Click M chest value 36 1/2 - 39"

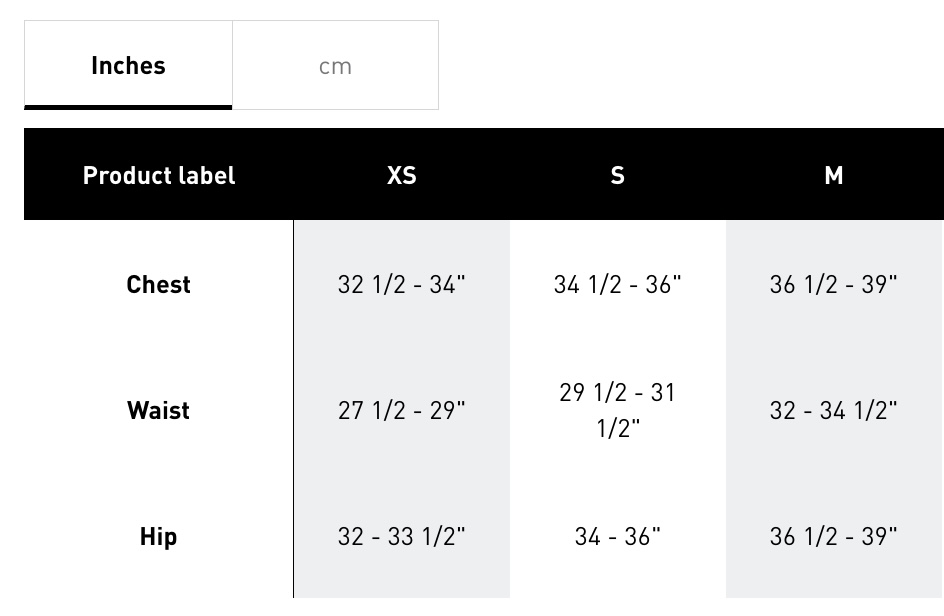834,284
